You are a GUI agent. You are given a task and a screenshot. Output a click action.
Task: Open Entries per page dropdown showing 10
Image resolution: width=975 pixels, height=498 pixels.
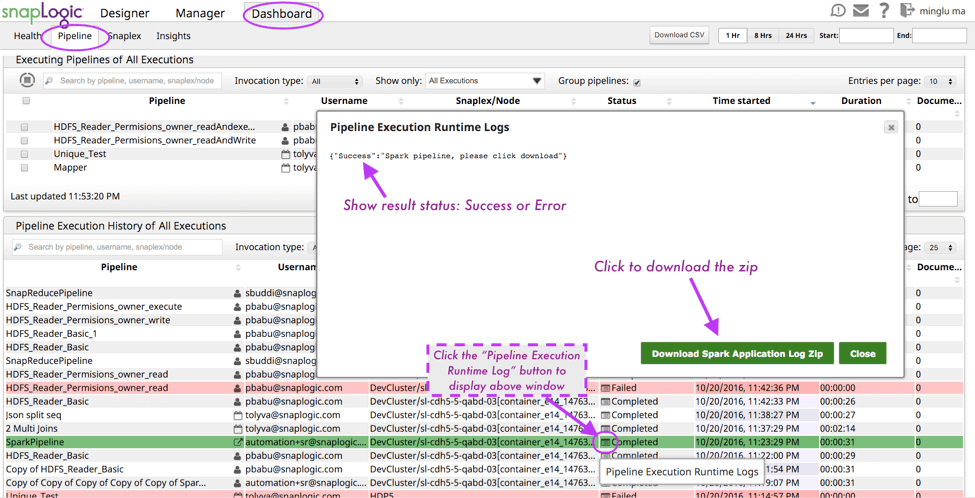[940, 81]
